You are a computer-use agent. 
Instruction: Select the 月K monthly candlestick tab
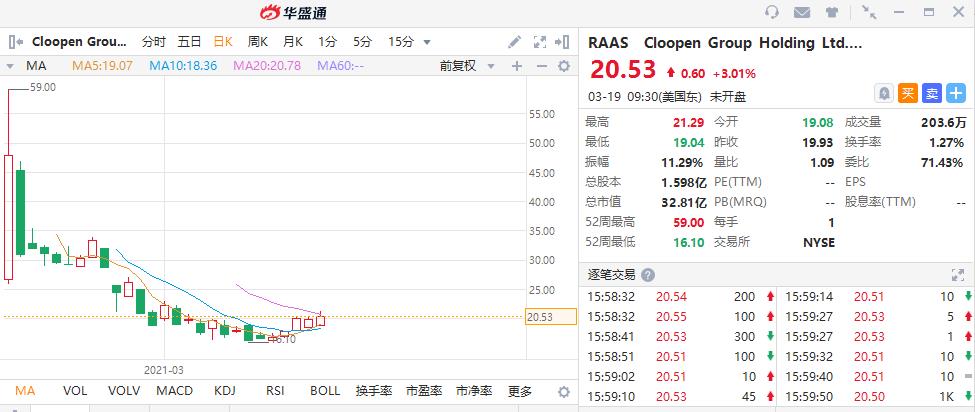click(x=293, y=42)
